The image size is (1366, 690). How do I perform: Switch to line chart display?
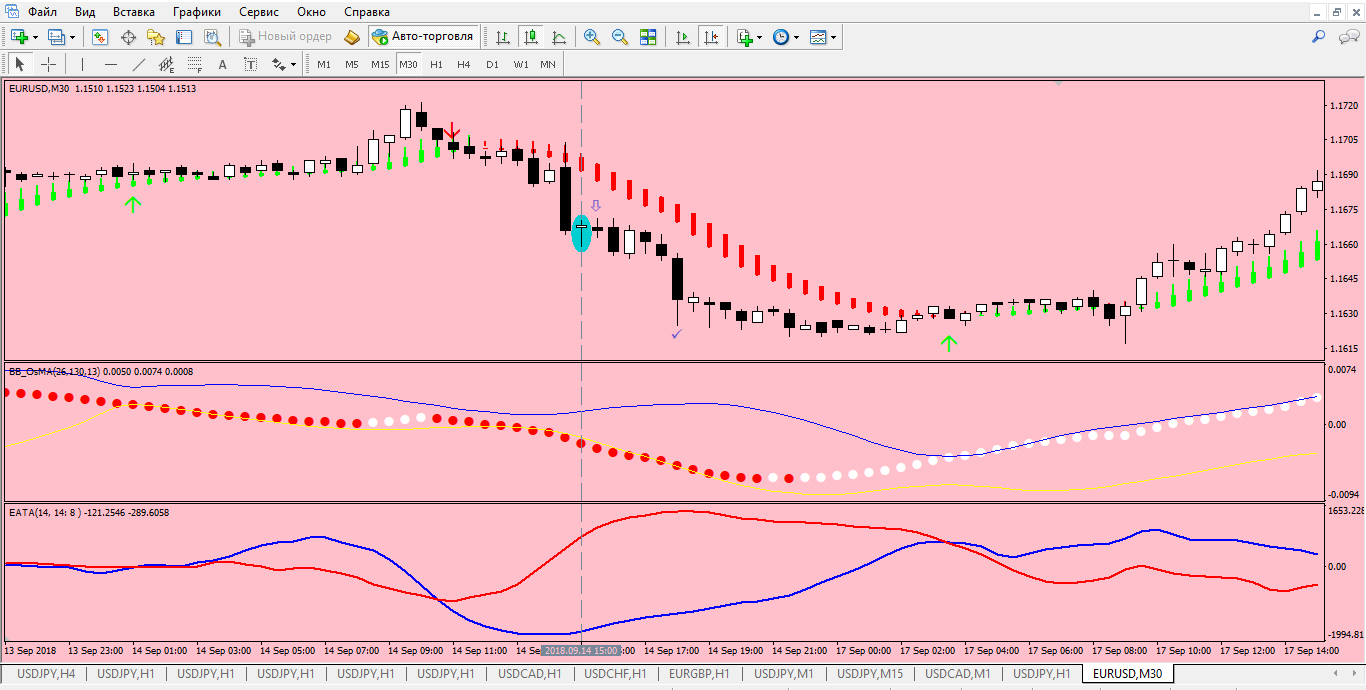point(559,37)
